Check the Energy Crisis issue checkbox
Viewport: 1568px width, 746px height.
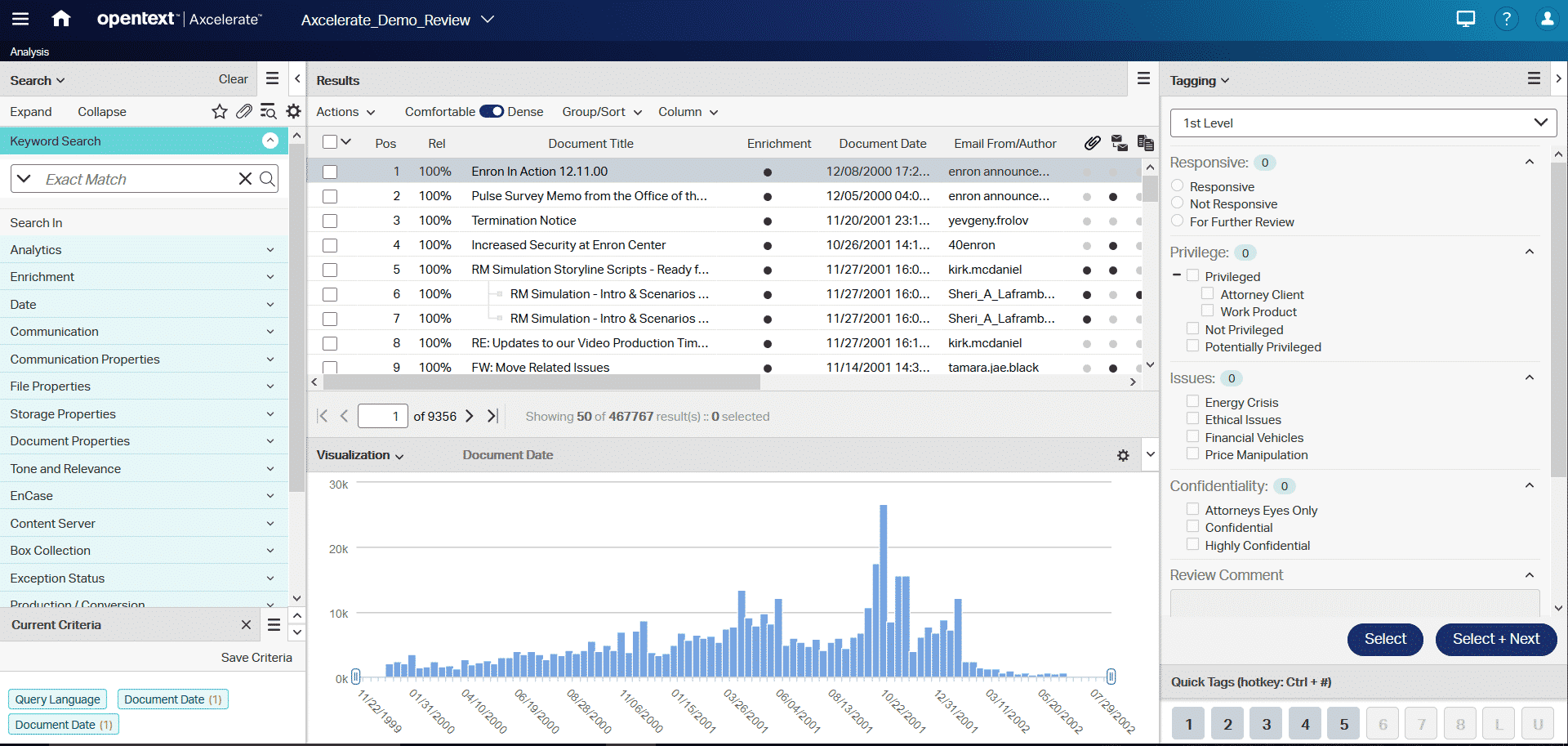point(1192,401)
